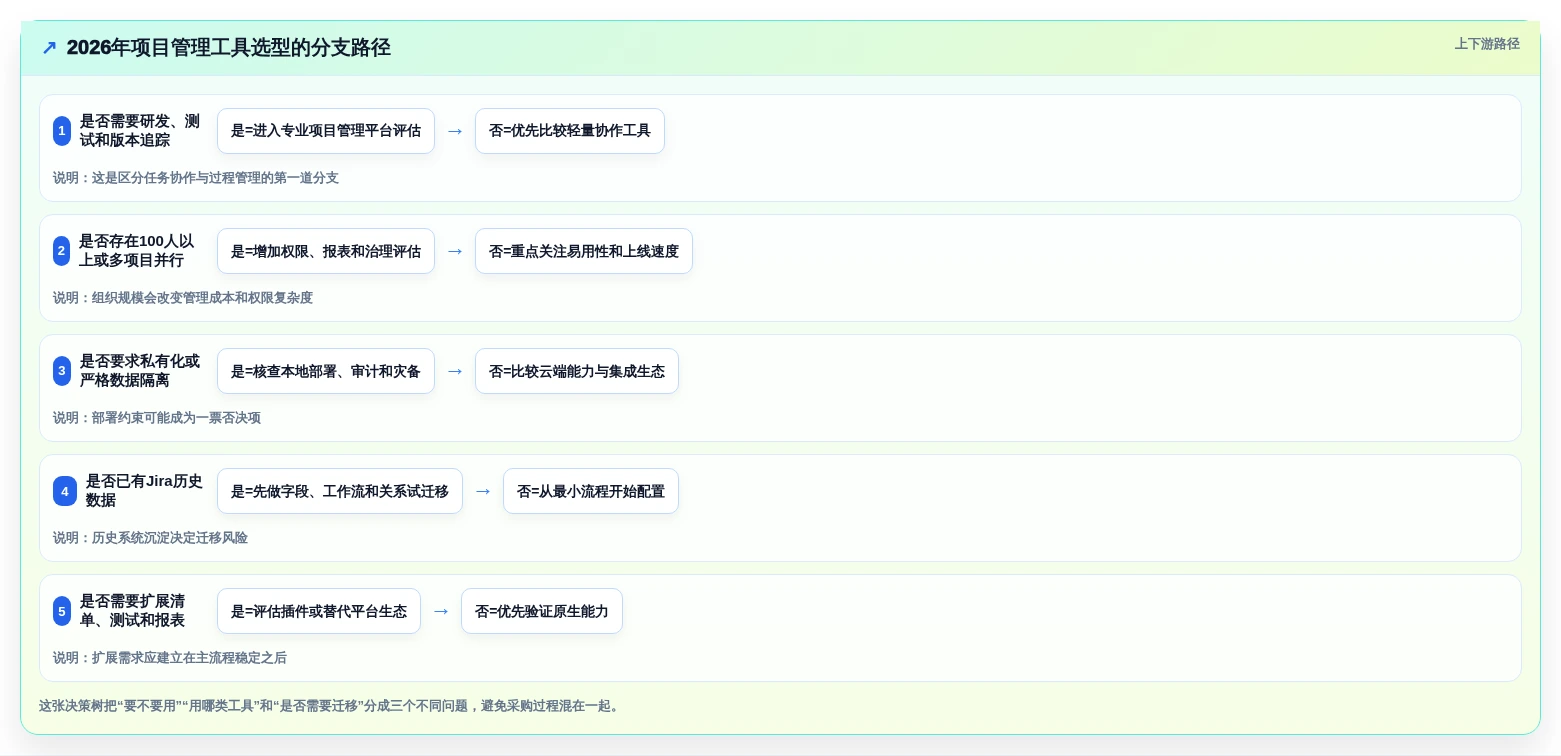Select step badge number 2
Image resolution: width=1561 pixels, height=756 pixels.
(62, 251)
